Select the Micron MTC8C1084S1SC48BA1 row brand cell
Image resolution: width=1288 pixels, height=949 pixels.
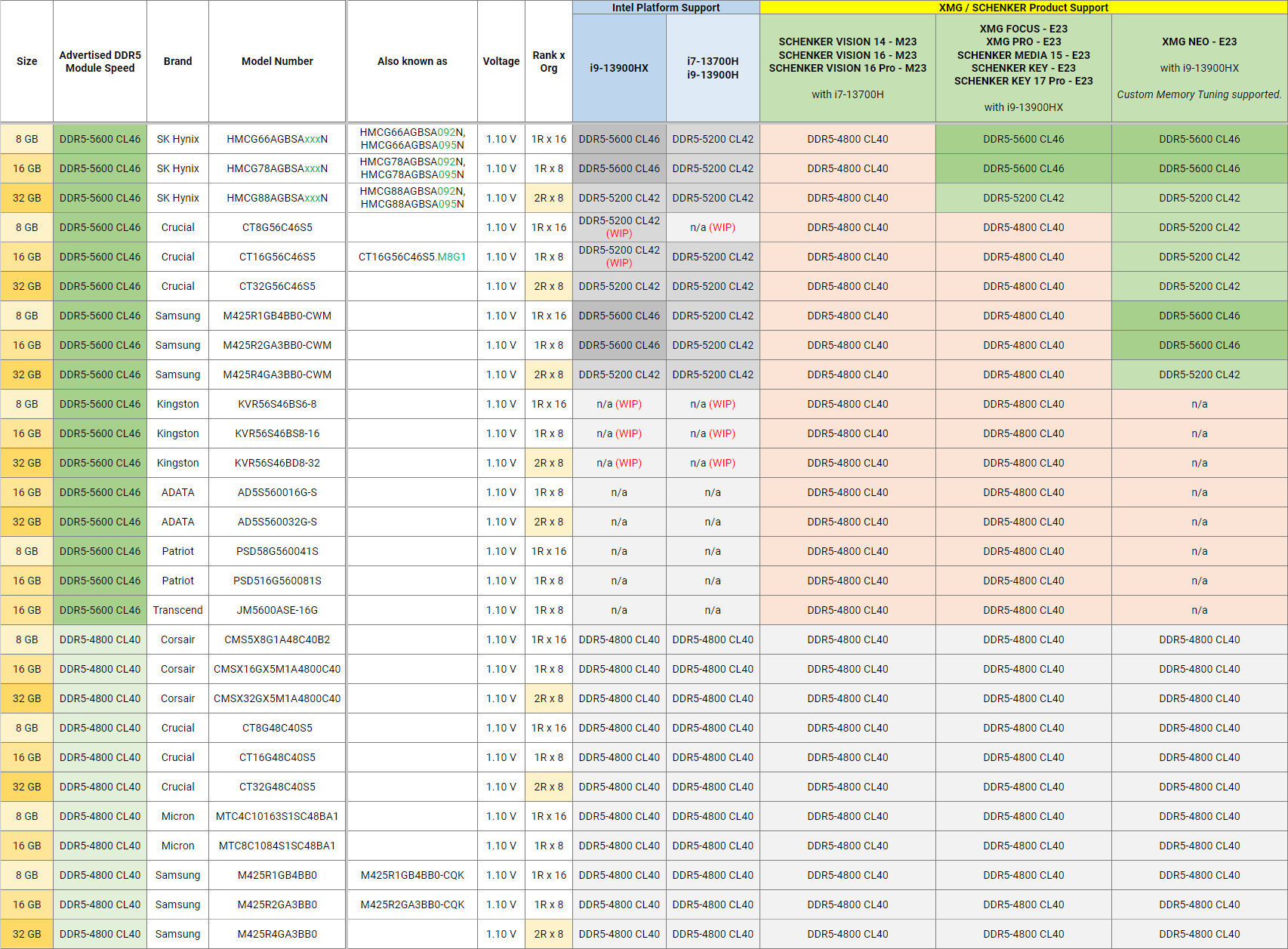click(177, 846)
